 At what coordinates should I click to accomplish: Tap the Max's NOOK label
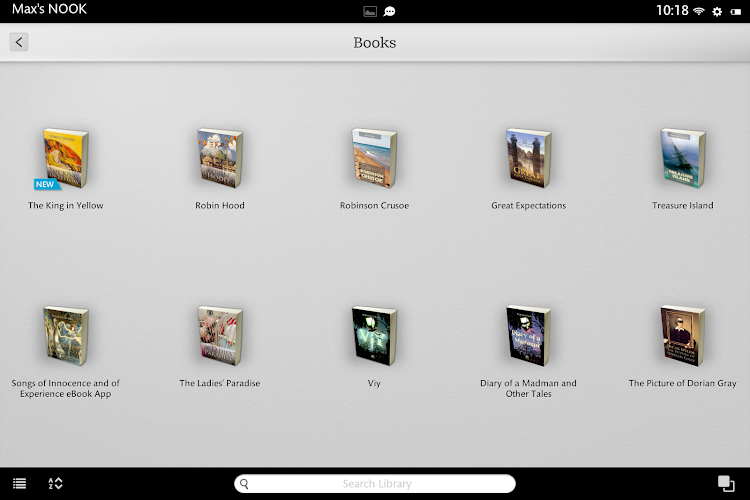[x=49, y=9]
